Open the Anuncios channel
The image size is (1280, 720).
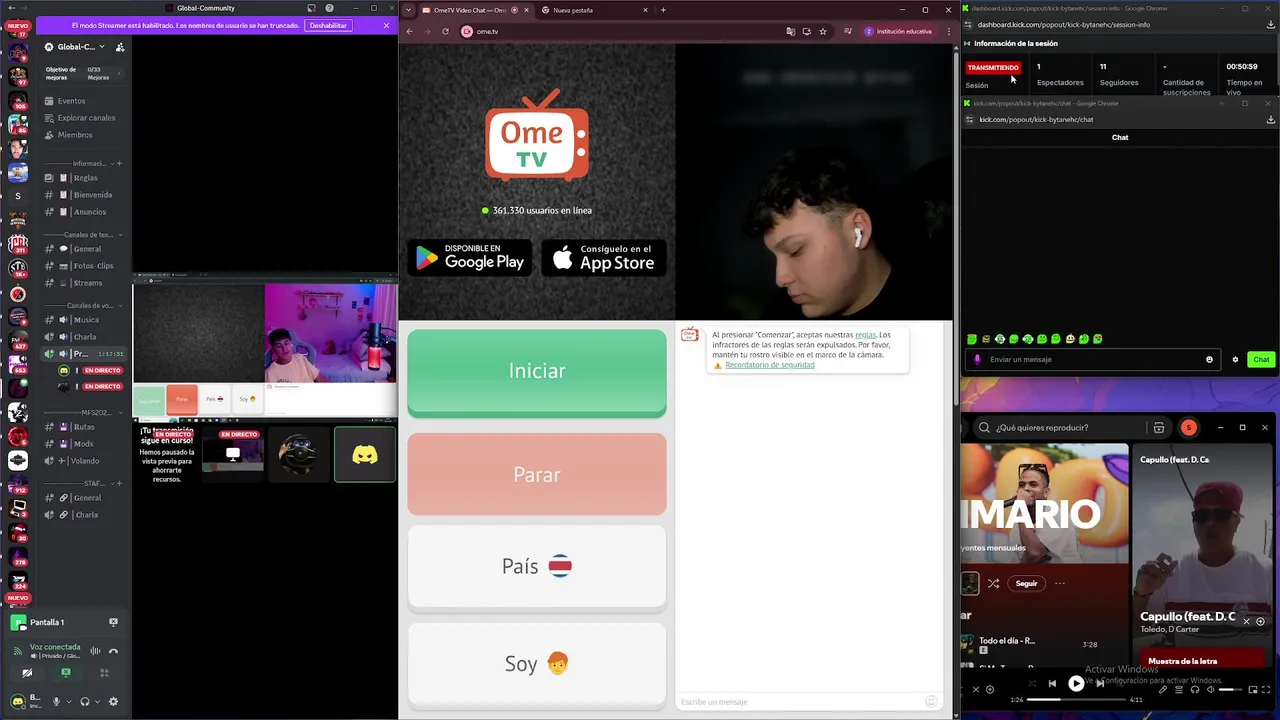(89, 212)
